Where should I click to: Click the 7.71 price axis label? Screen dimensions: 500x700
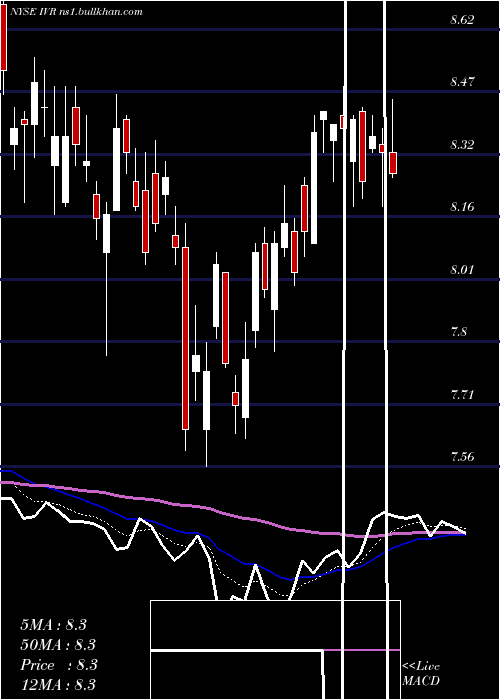pos(462,395)
